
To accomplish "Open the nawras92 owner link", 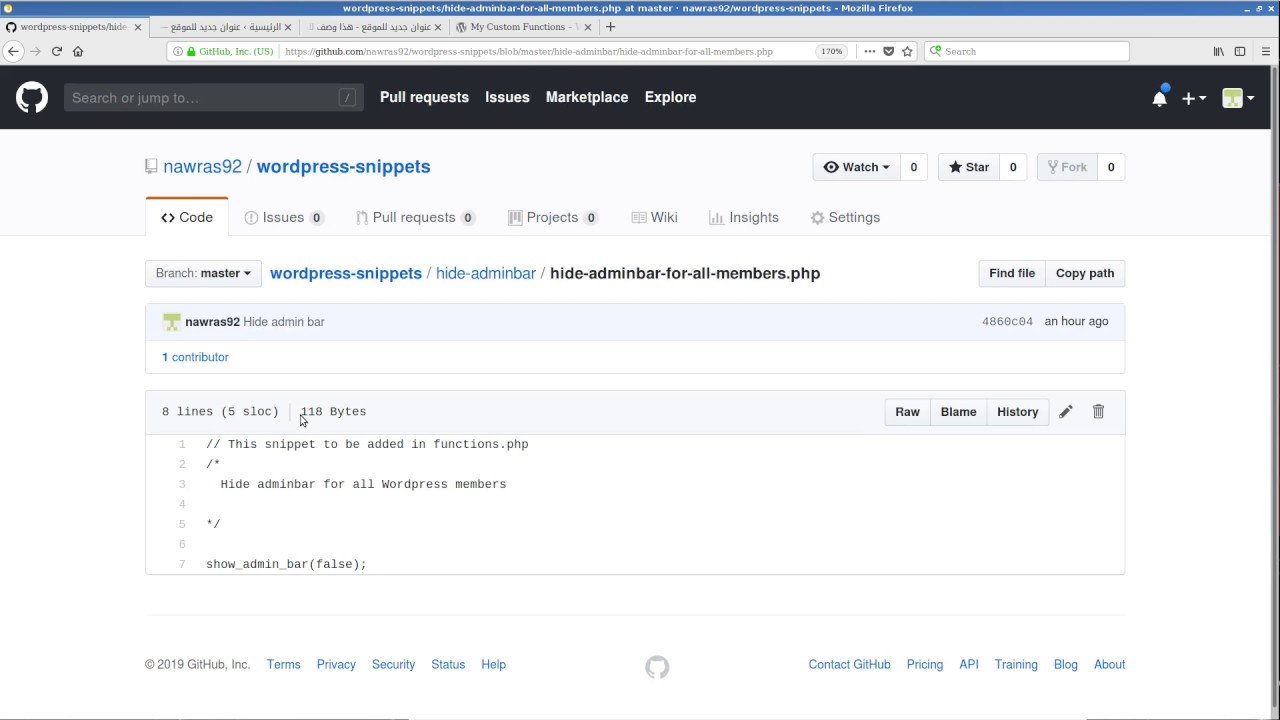I will [x=203, y=167].
